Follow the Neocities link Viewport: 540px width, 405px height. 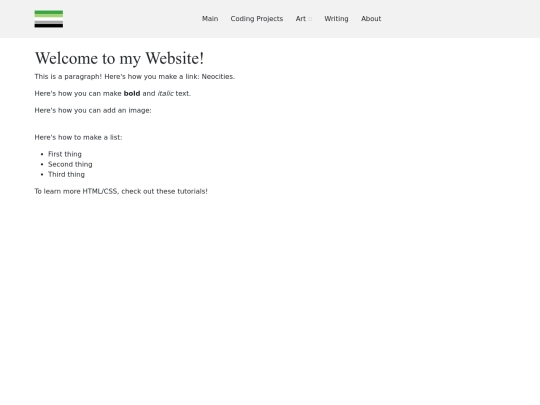point(217,76)
